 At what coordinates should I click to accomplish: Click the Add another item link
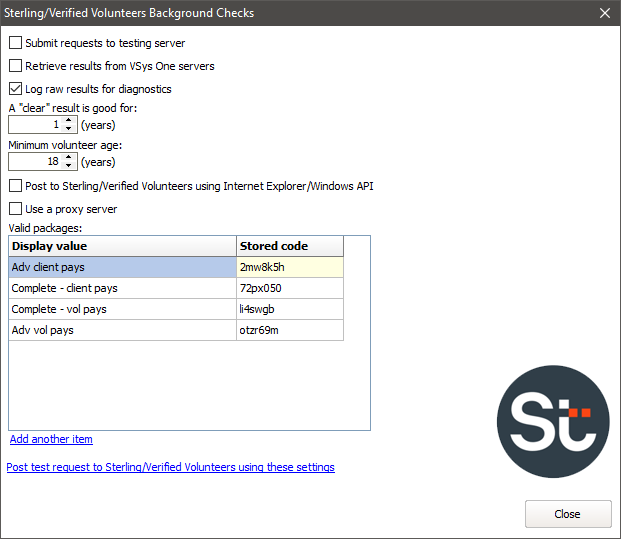[51, 439]
